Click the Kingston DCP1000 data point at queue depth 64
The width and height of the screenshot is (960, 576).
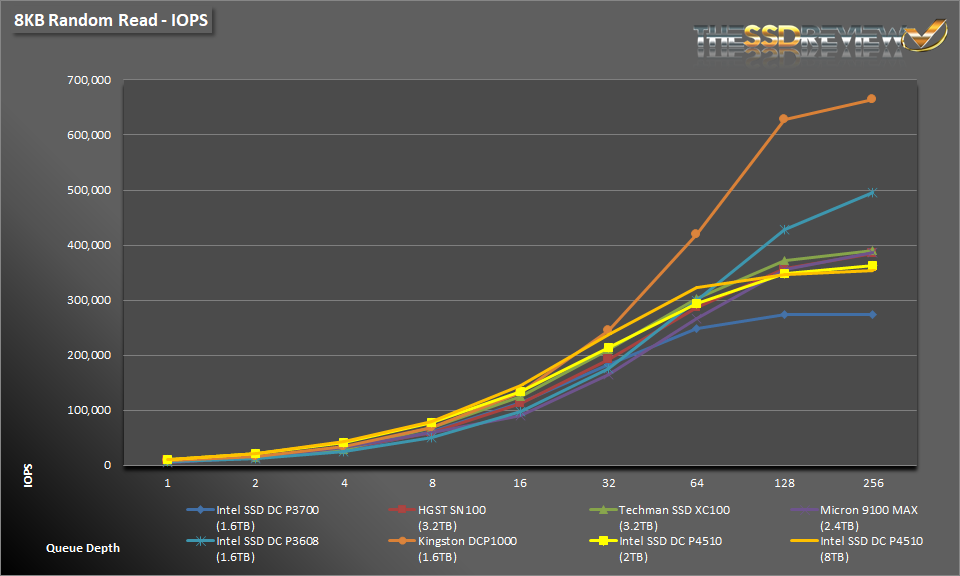coord(696,234)
